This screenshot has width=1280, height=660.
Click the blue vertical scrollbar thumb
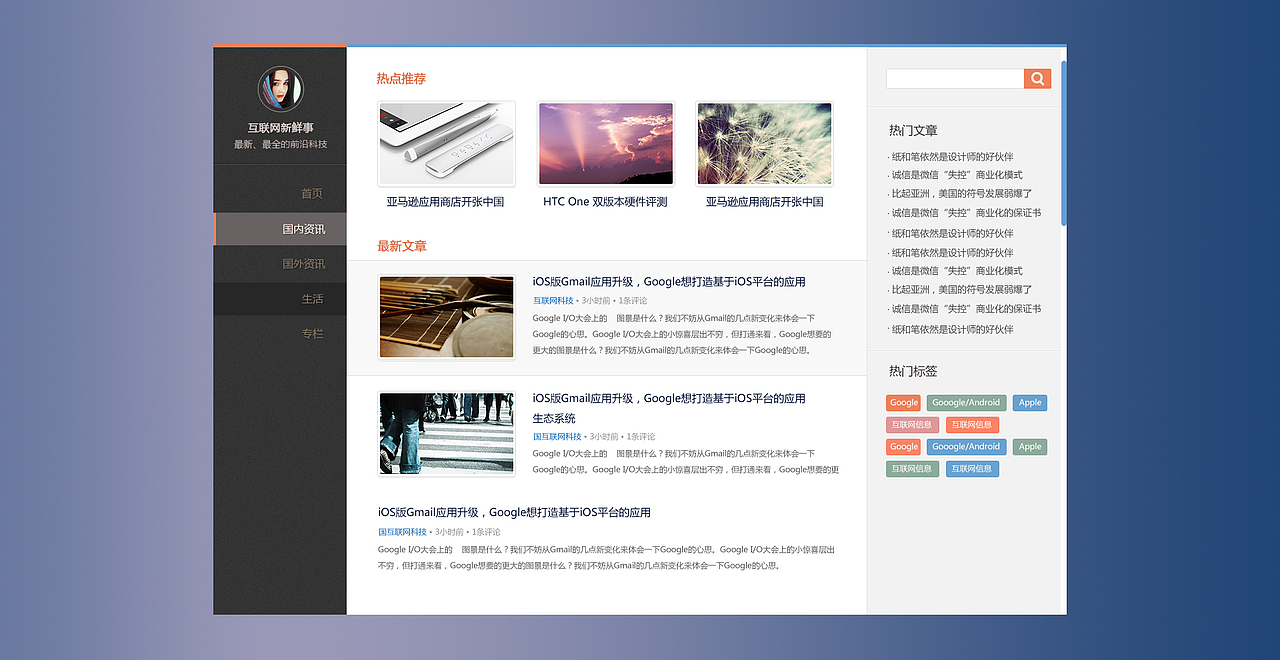tap(1064, 142)
